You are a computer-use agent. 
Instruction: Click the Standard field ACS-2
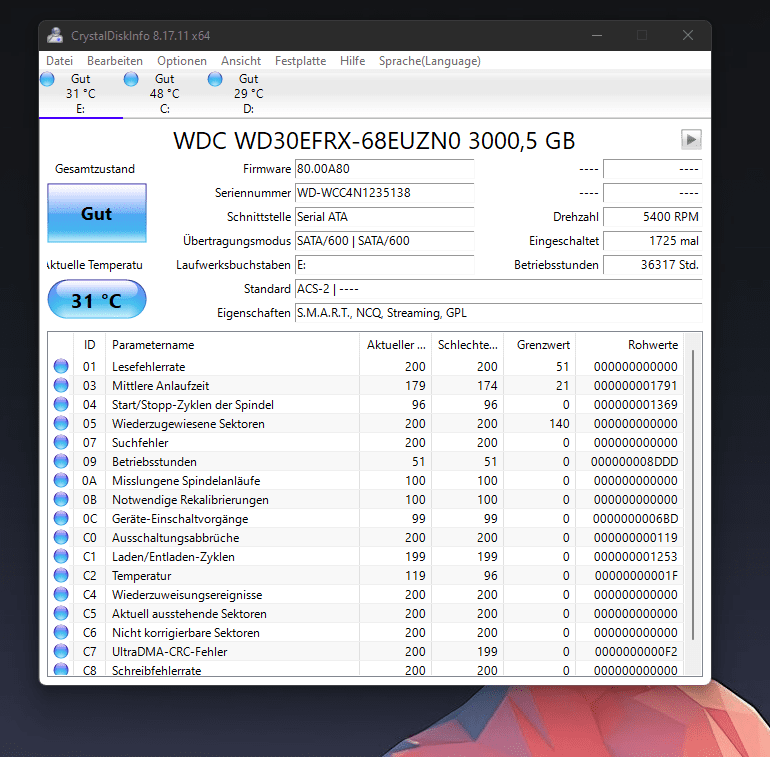[x=498, y=289]
